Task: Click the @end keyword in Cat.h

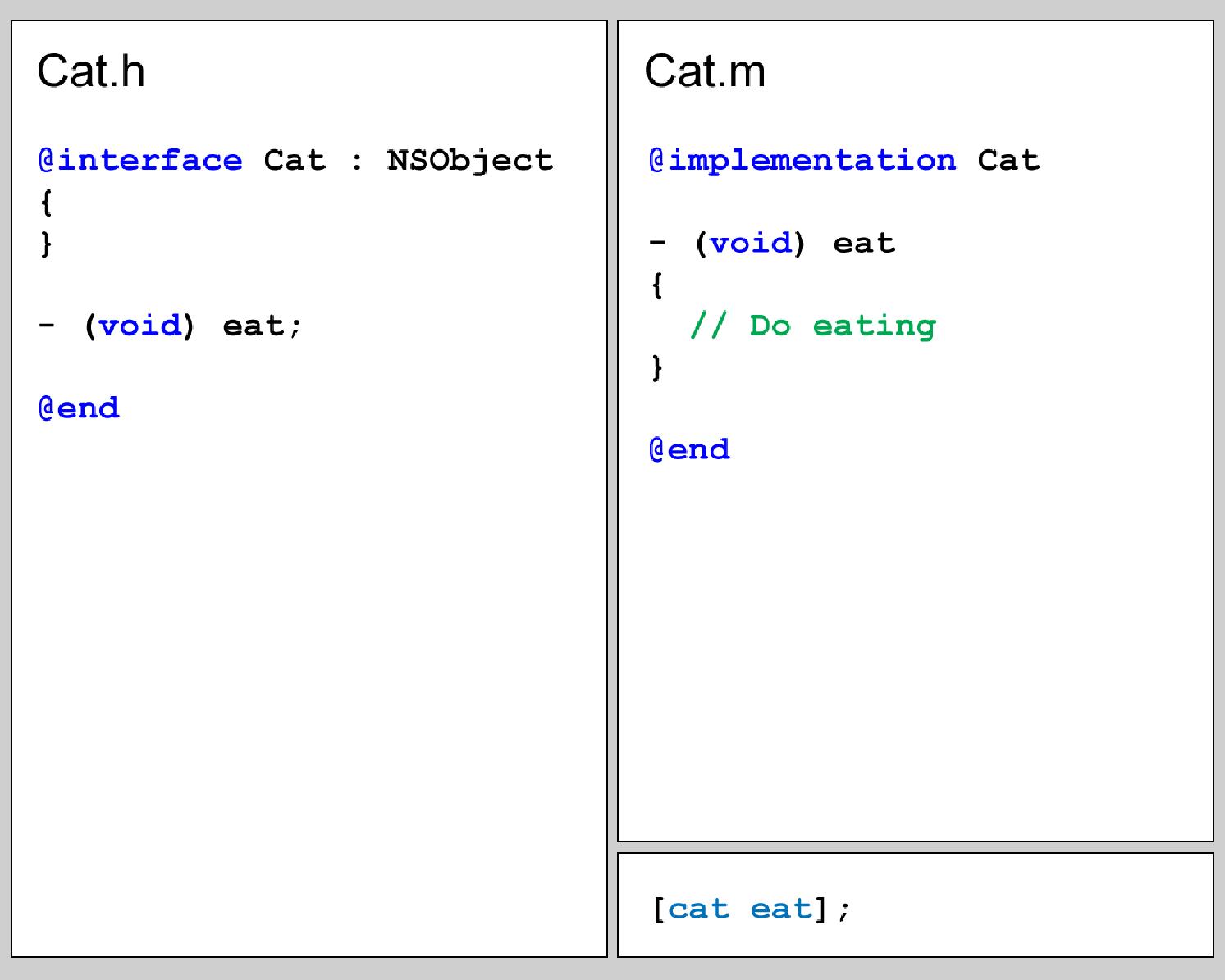Action: [79, 408]
